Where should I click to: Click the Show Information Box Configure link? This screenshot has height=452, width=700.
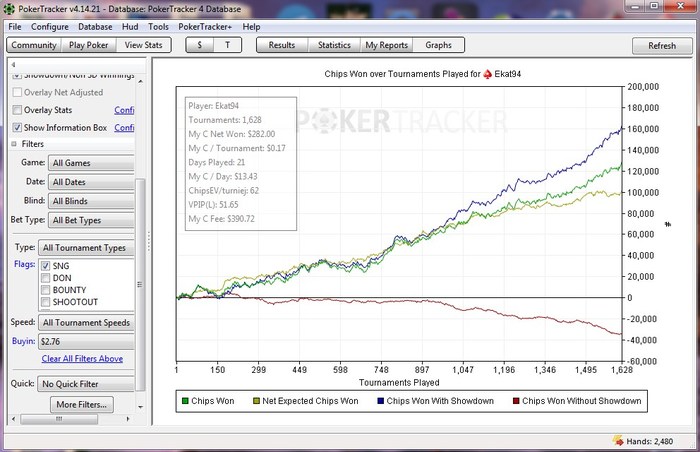coord(124,128)
